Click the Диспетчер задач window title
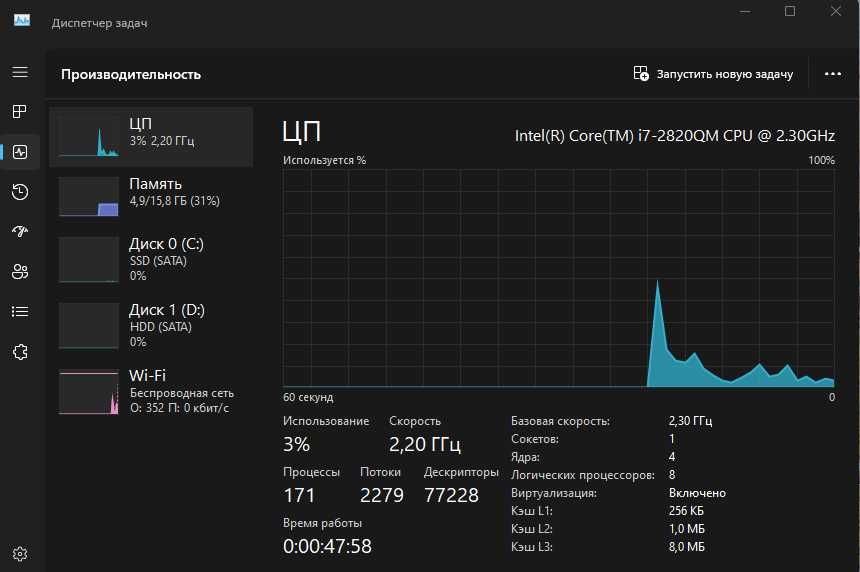Image resolution: width=860 pixels, height=572 pixels. point(99,23)
